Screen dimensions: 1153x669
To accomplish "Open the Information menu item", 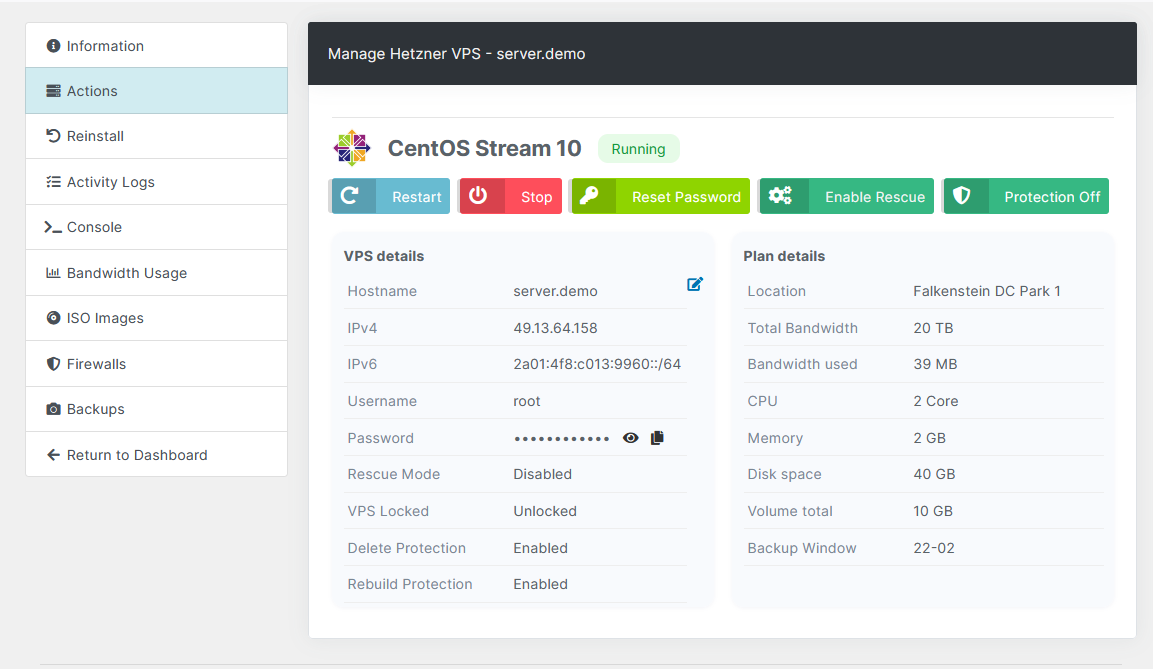I will point(157,46).
